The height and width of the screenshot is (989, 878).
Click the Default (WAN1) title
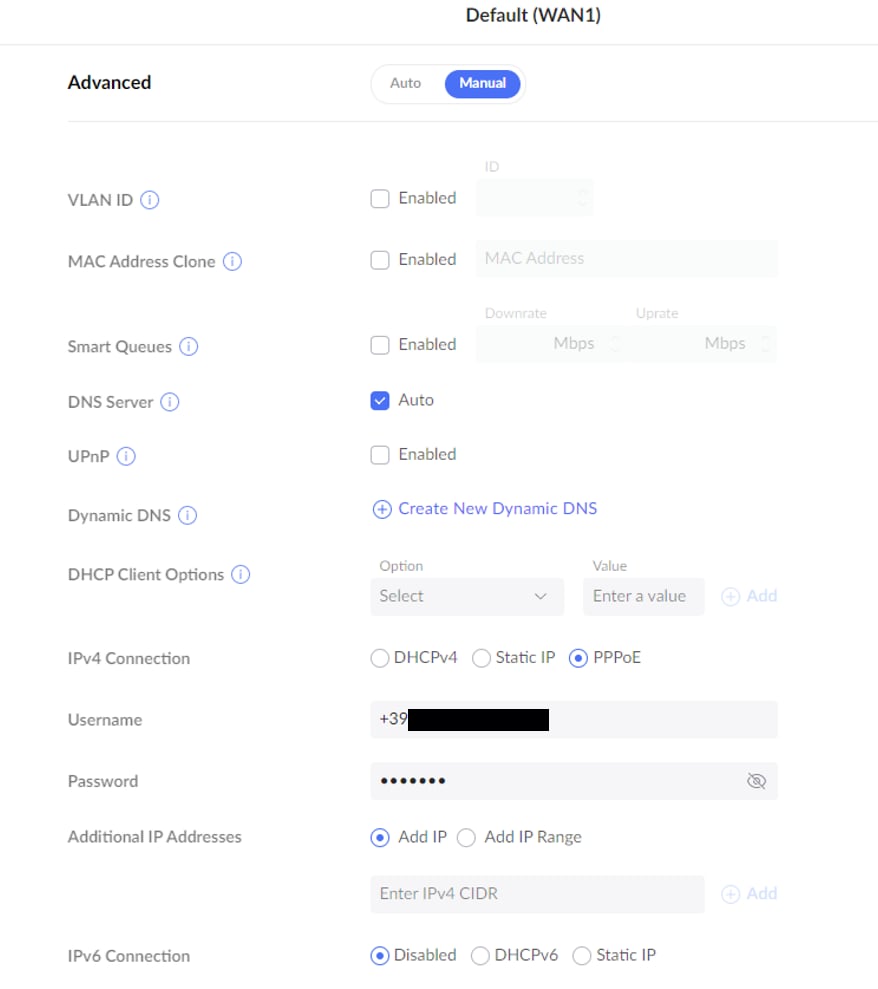(x=534, y=15)
